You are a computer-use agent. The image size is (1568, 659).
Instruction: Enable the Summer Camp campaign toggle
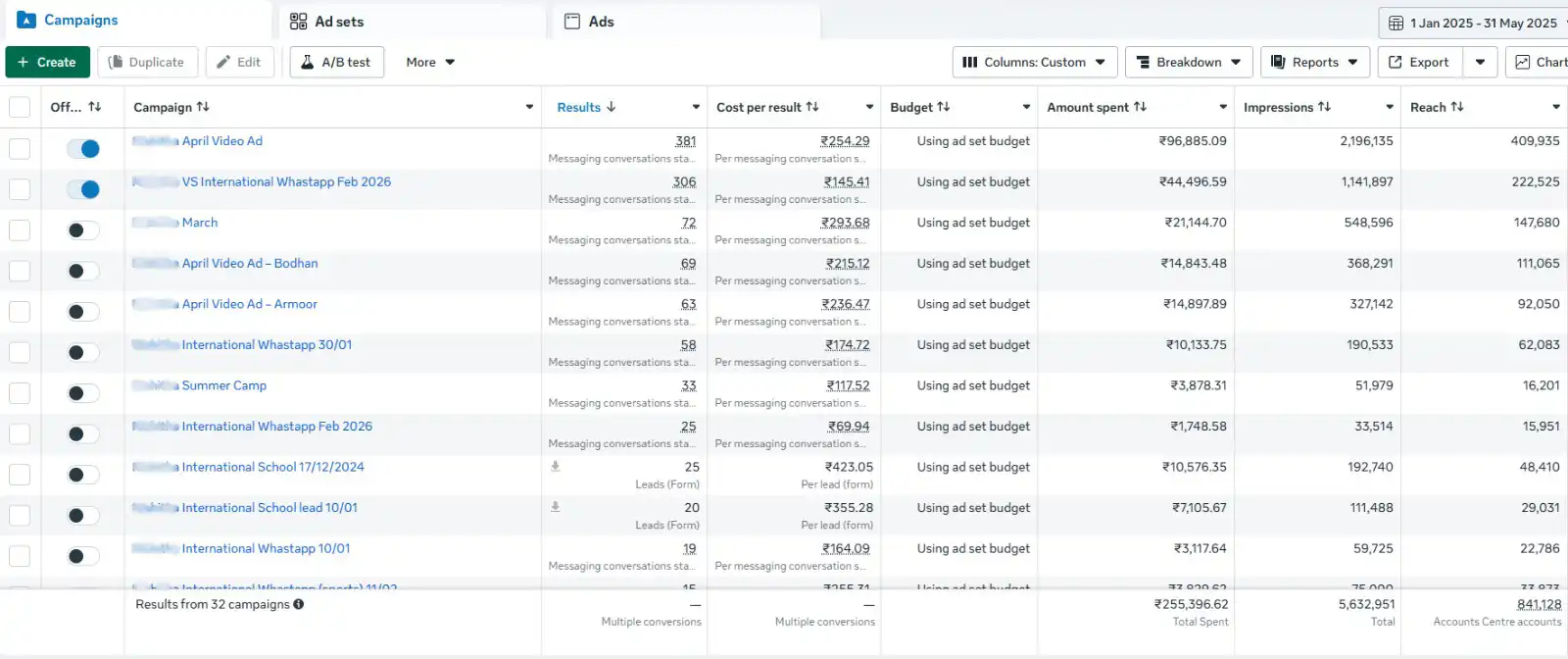pyautogui.click(x=83, y=393)
